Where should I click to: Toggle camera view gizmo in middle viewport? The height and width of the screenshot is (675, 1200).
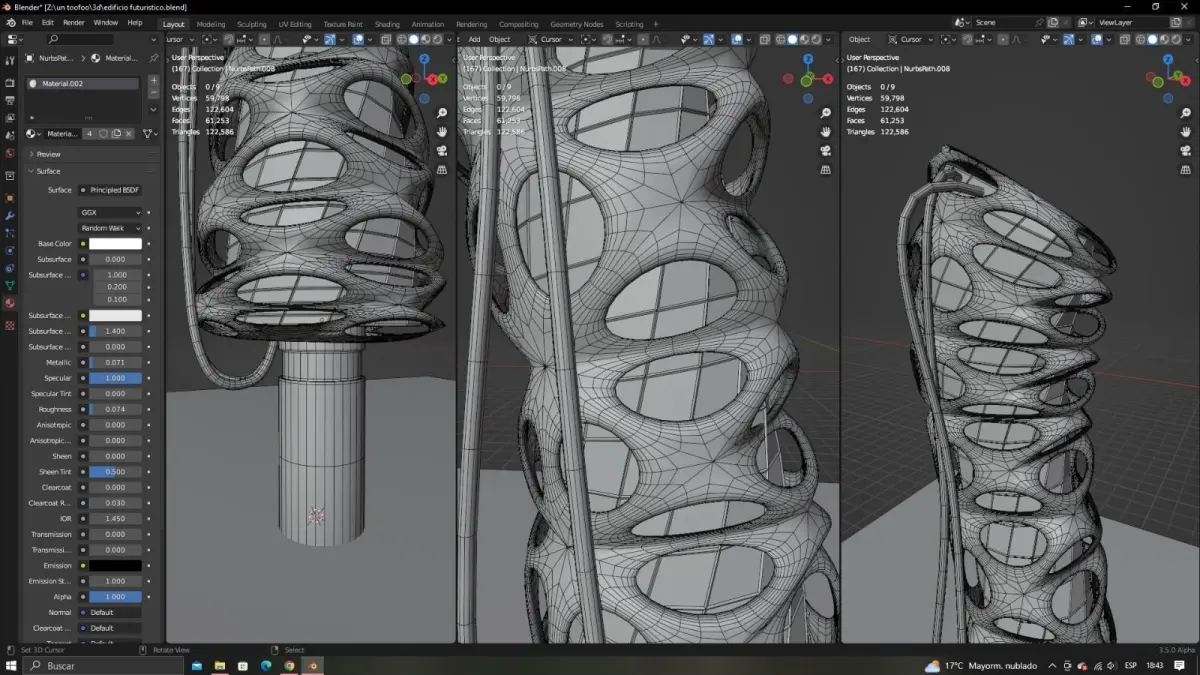click(826, 150)
